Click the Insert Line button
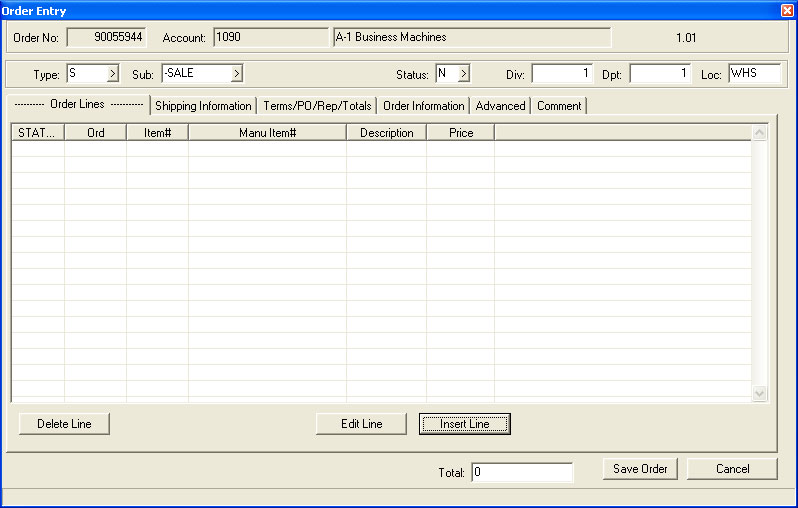This screenshot has width=798, height=508. pyautogui.click(x=465, y=424)
